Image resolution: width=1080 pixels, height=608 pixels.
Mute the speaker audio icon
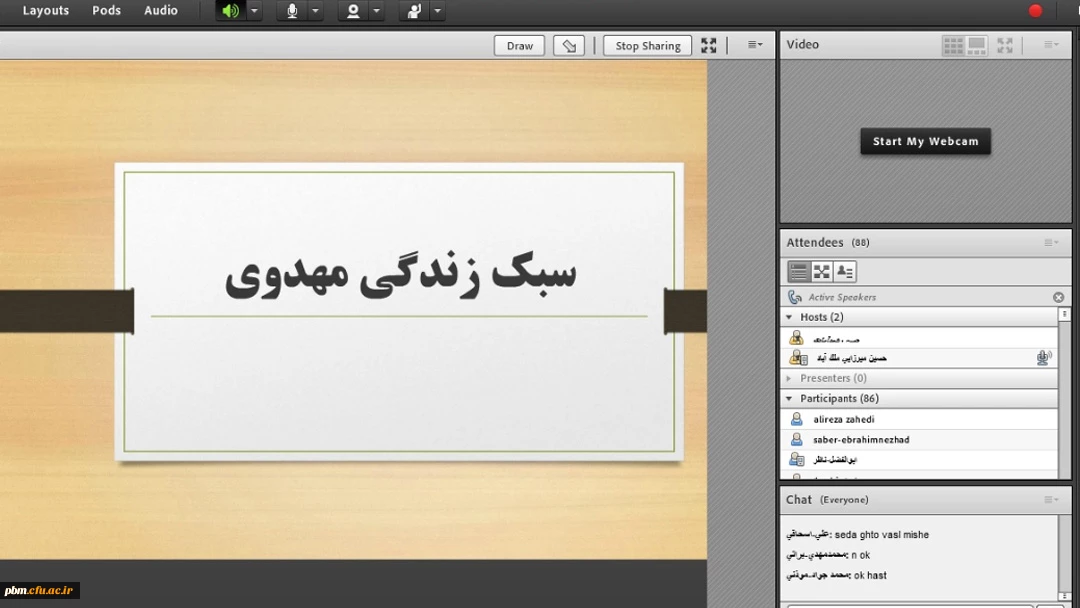point(231,11)
